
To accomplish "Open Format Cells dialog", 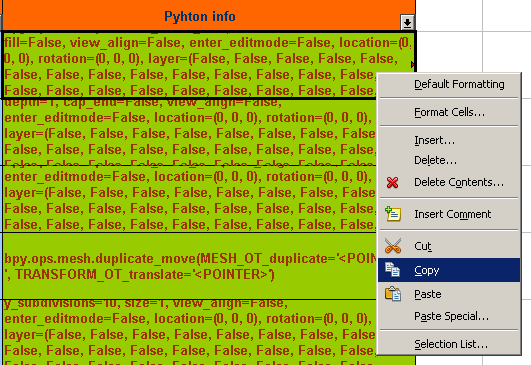I will coord(449,112).
